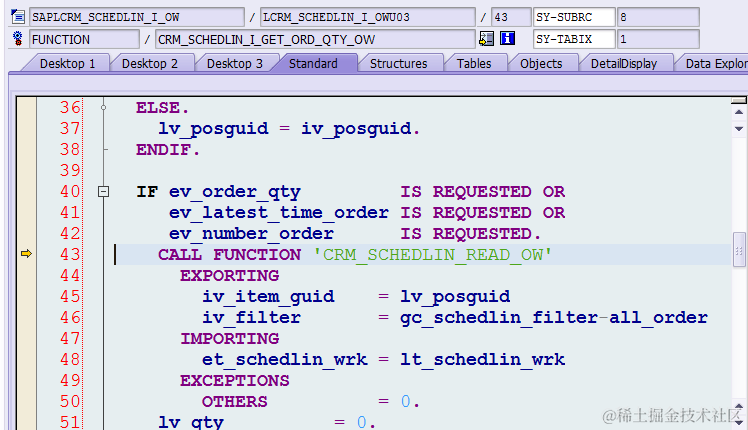The width and height of the screenshot is (748, 430).
Task: Click the SY-SUBRC field label
Action: pos(574,17)
